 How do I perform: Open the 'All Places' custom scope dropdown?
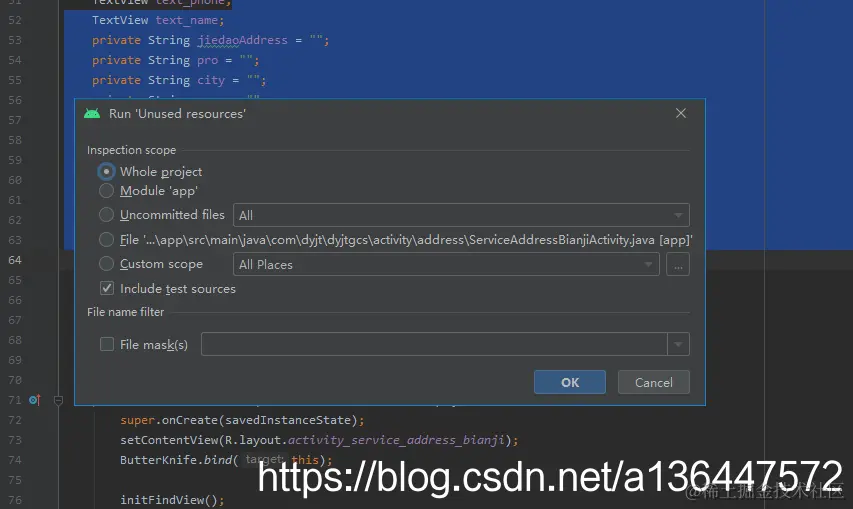tap(446, 265)
